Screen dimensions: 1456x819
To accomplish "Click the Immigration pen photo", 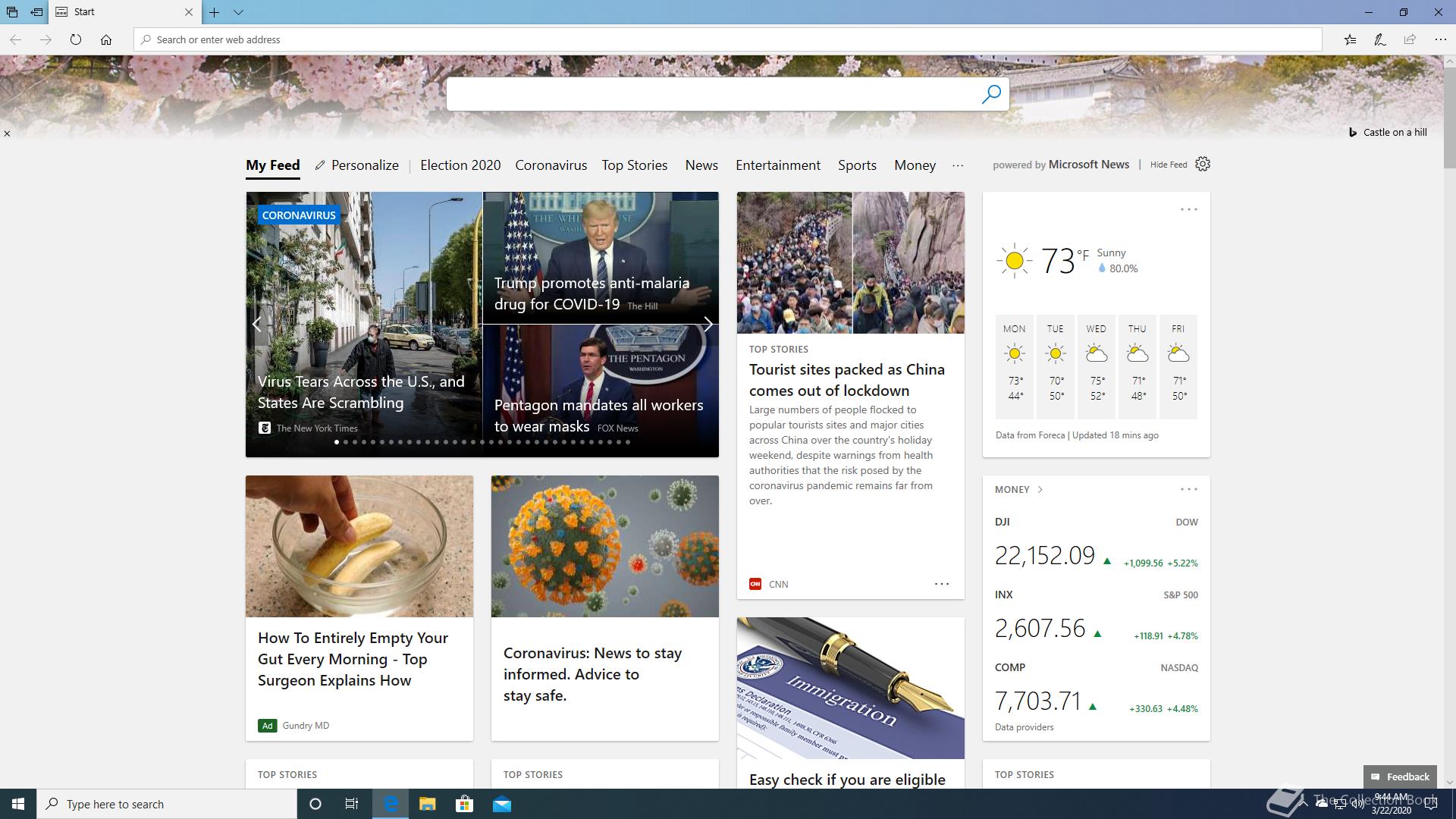I will pyautogui.click(x=851, y=688).
